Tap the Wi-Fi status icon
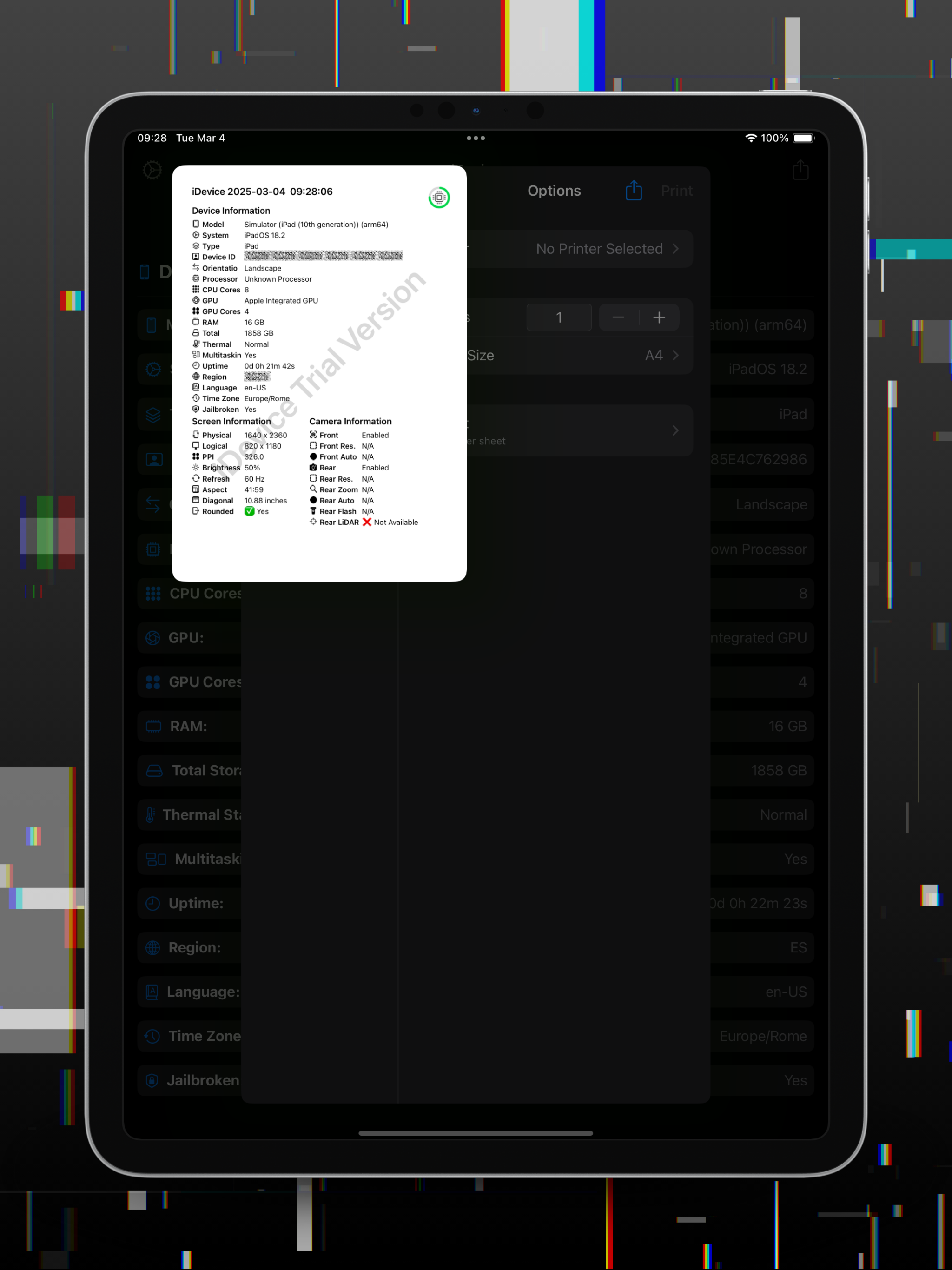Screen dimensions: 952x1270 (x=750, y=138)
